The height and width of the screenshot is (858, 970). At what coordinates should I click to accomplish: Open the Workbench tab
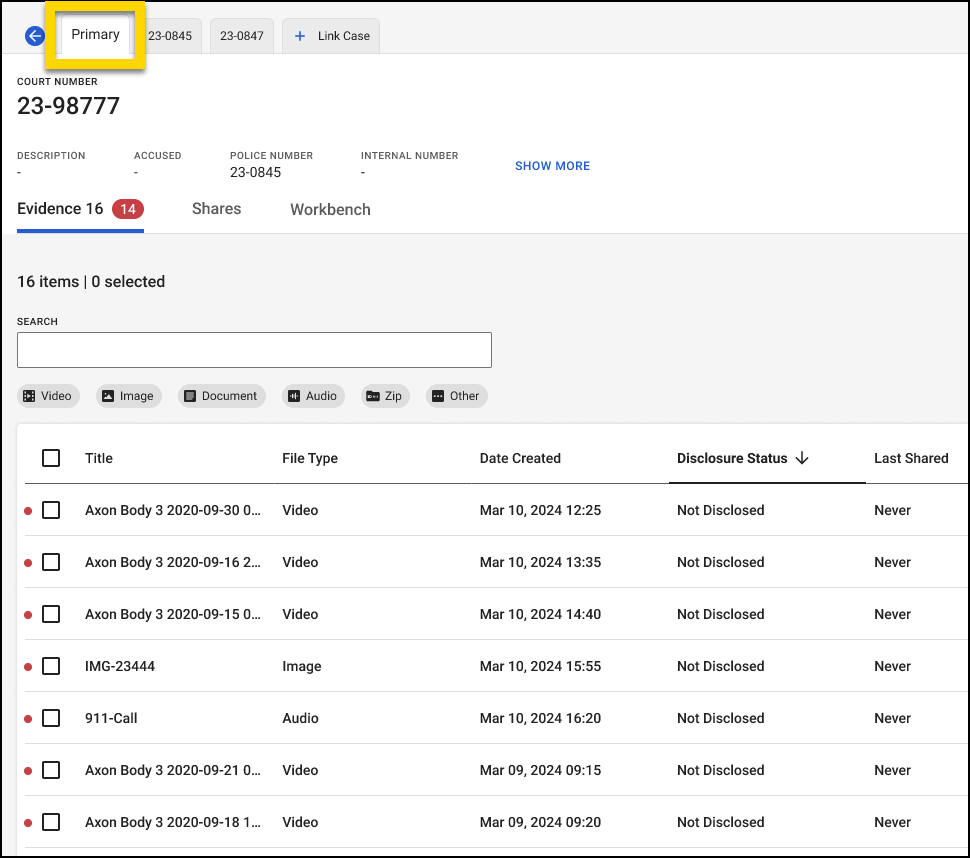coord(330,210)
